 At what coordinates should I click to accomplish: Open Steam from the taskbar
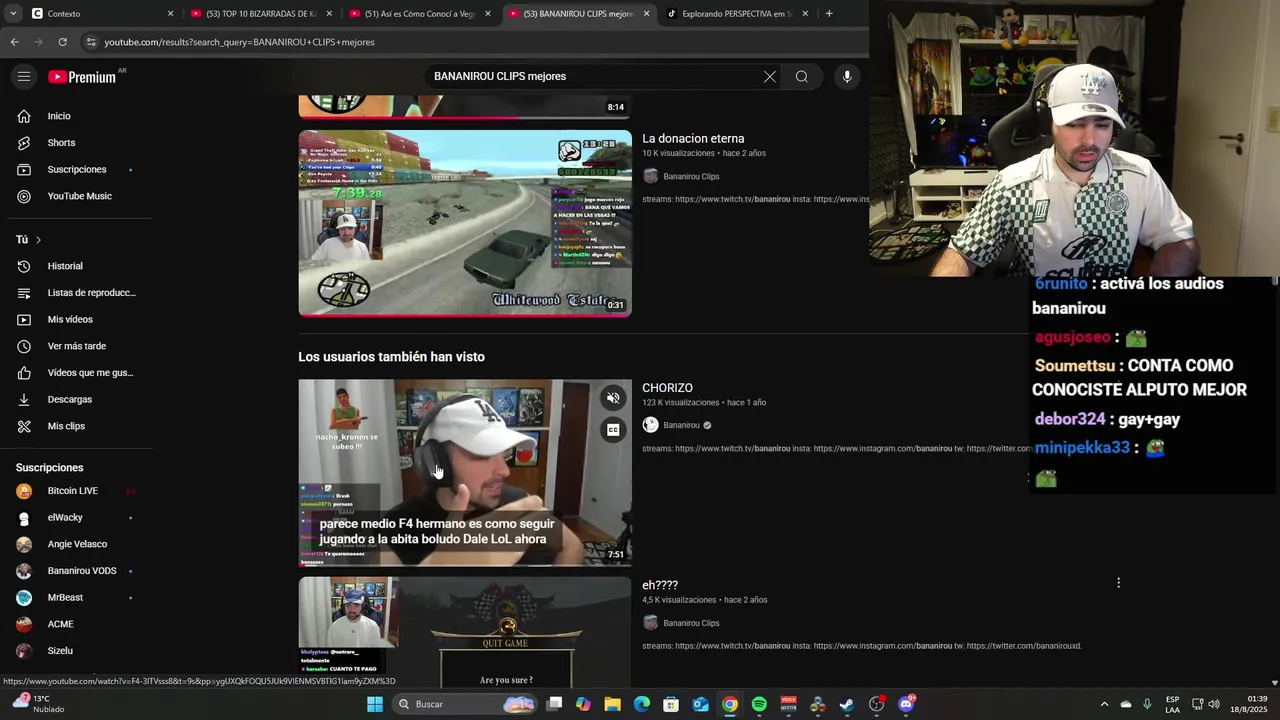(847, 704)
